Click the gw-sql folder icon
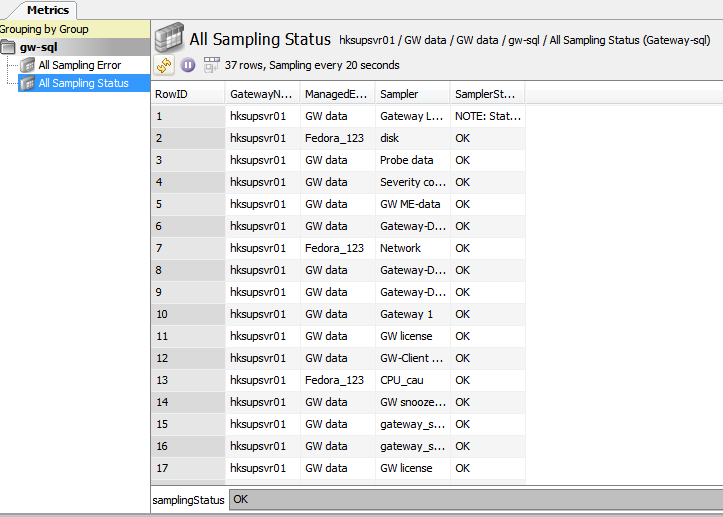The width and height of the screenshot is (723, 517). (8, 47)
